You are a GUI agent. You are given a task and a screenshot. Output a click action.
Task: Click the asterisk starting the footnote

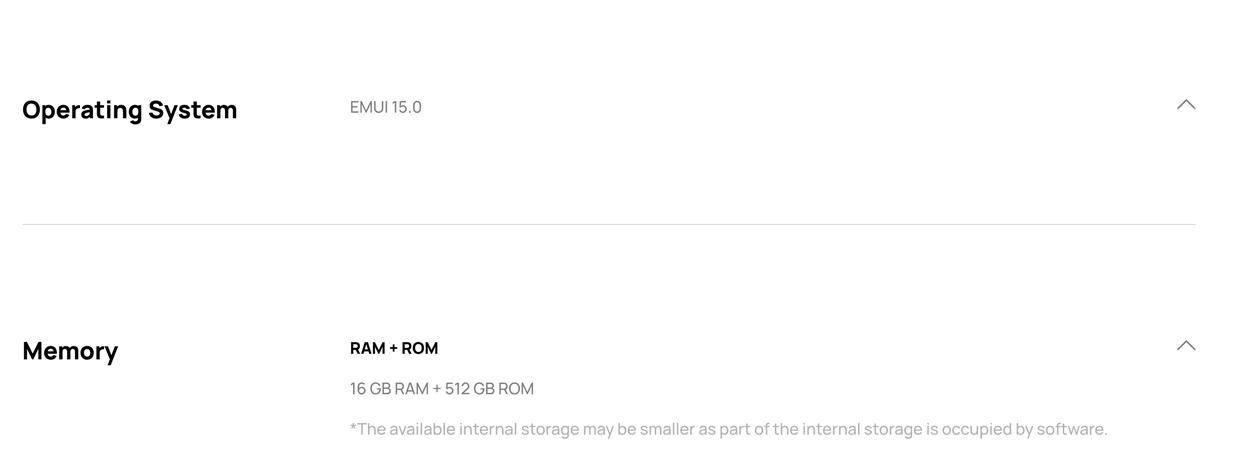(x=353, y=427)
